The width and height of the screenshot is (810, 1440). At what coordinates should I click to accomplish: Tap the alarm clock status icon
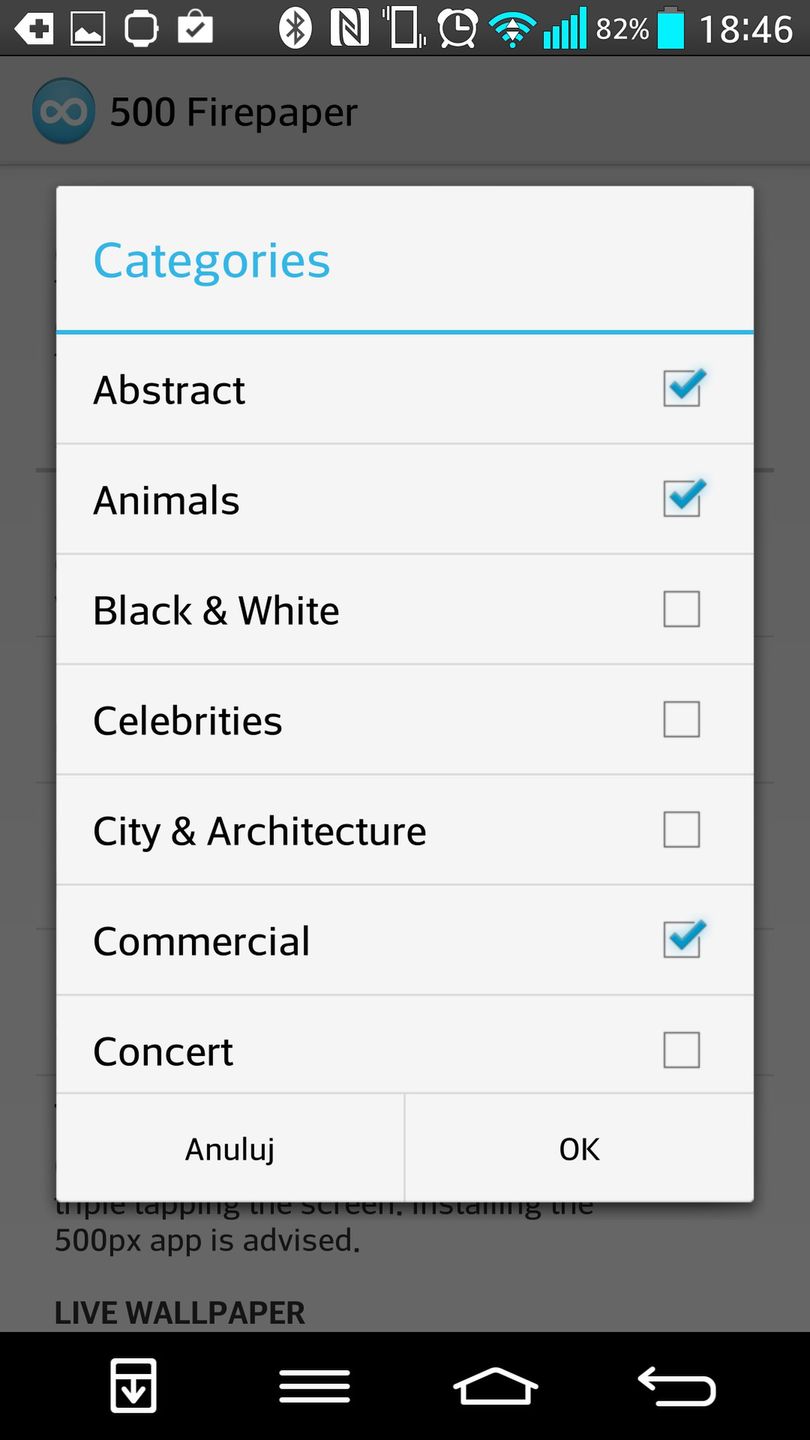[x=457, y=28]
